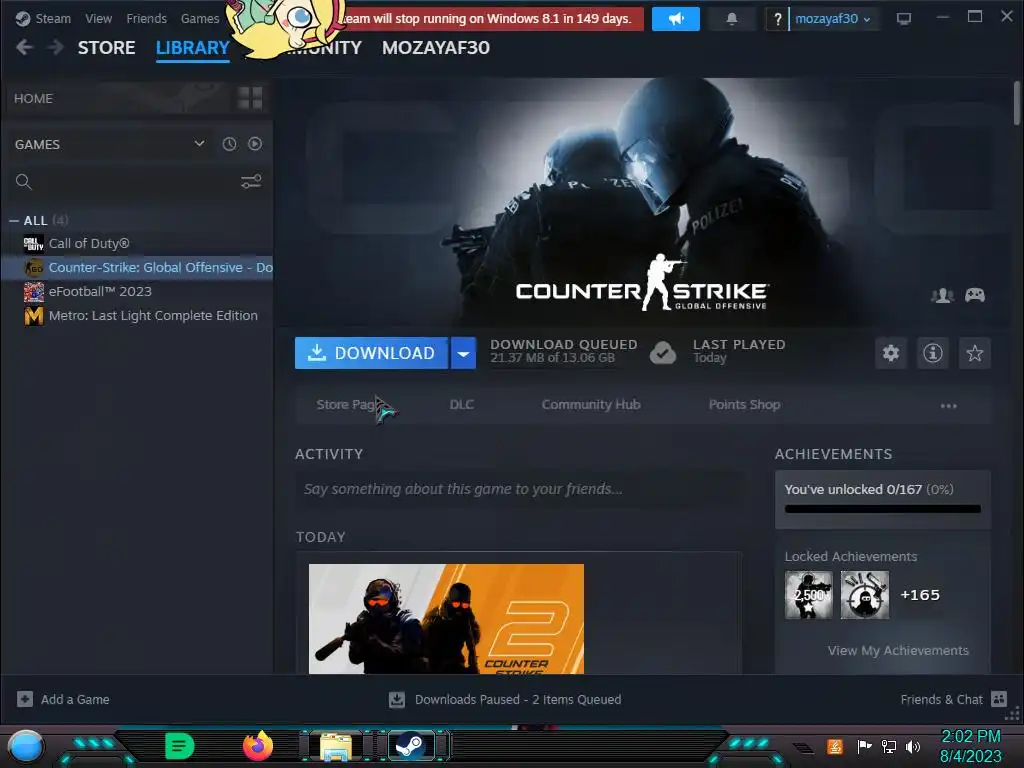Show game info icon
Image resolution: width=1024 pixels, height=768 pixels.
tap(933, 353)
